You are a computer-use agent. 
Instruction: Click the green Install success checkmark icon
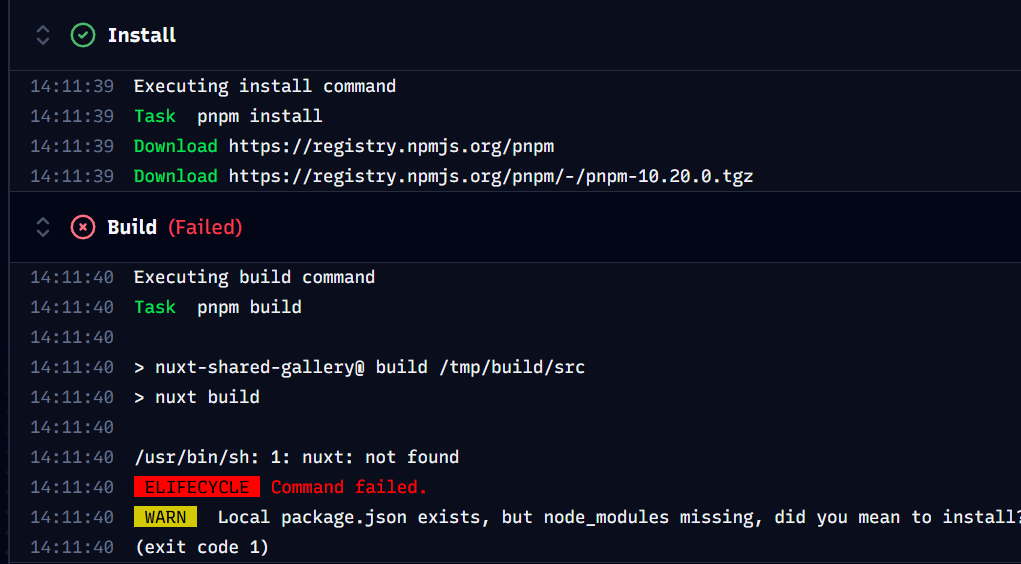82,35
